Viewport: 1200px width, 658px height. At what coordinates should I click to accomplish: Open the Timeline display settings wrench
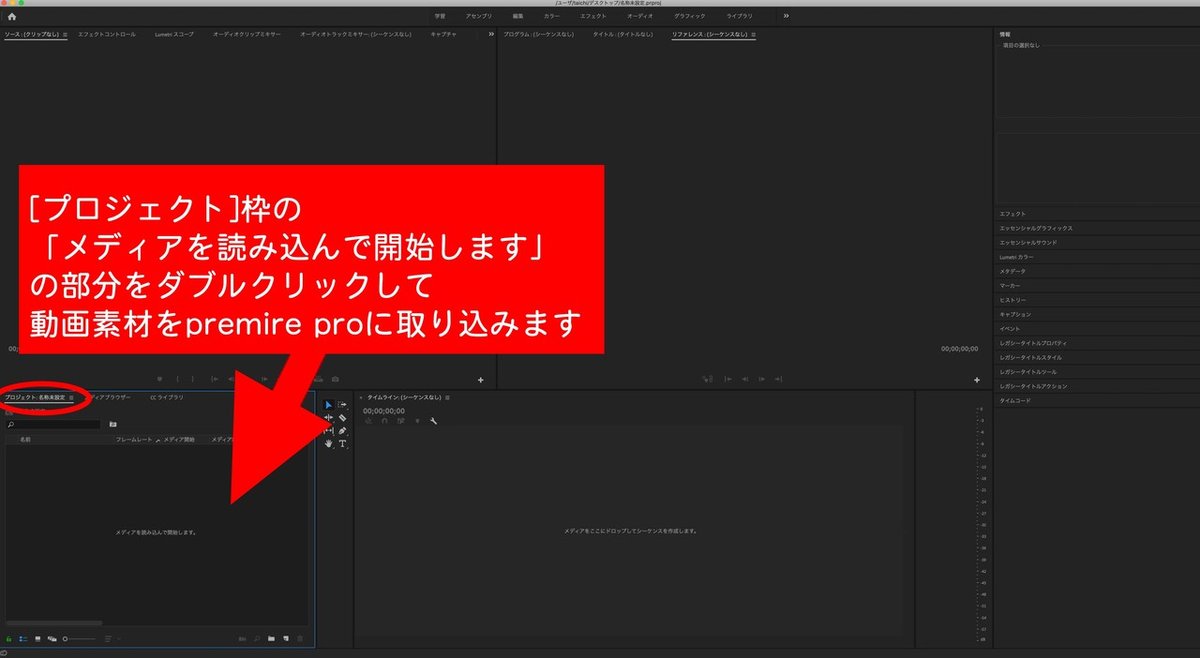point(433,421)
